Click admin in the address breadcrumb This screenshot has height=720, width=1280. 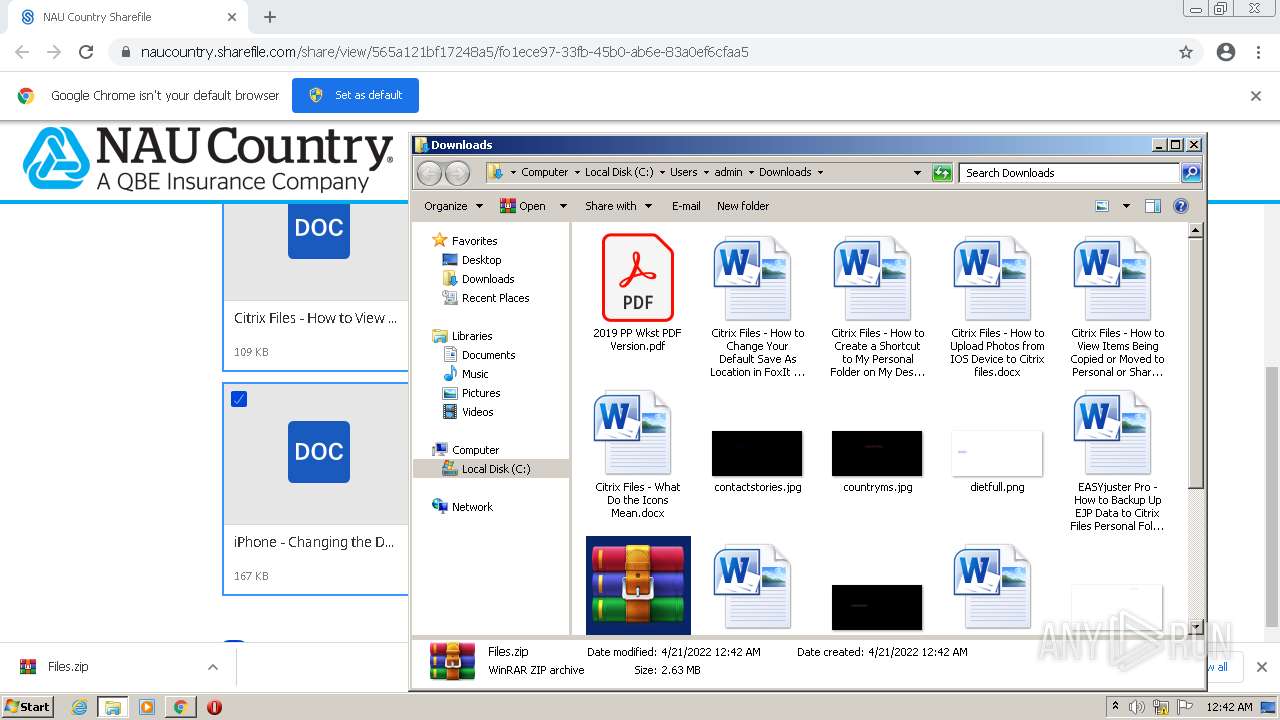[x=728, y=172]
